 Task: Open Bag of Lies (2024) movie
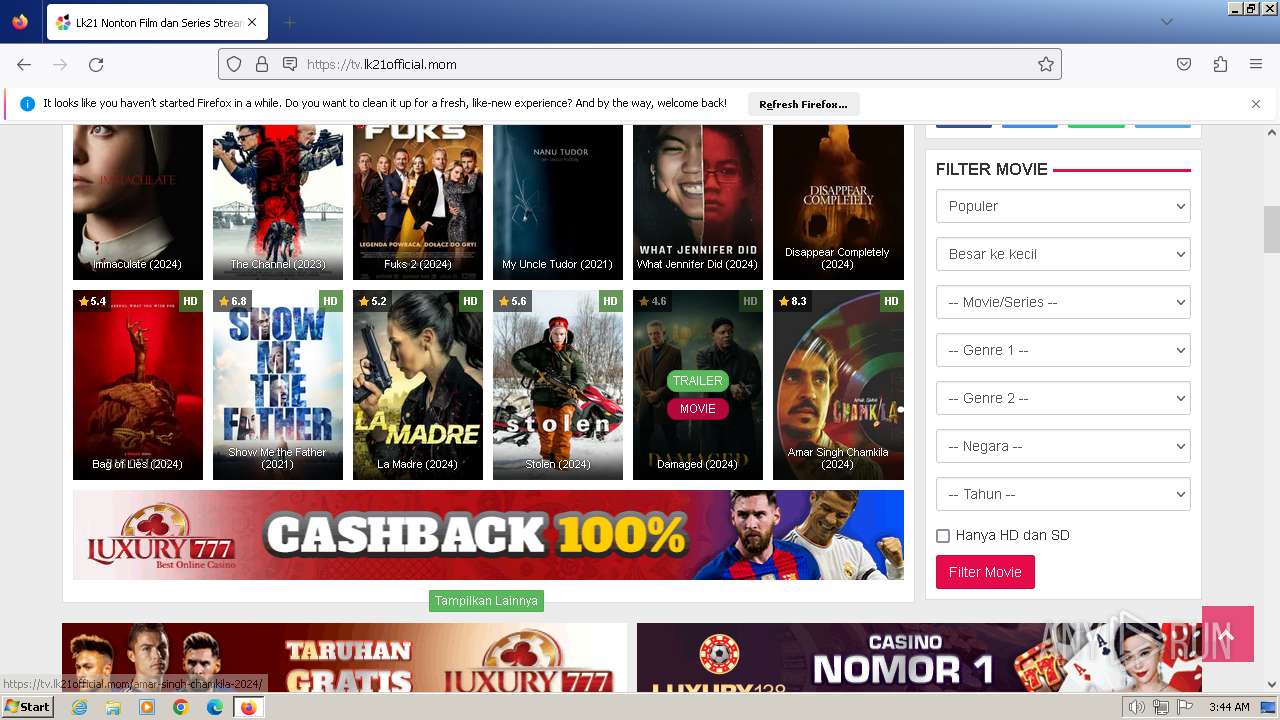click(138, 385)
